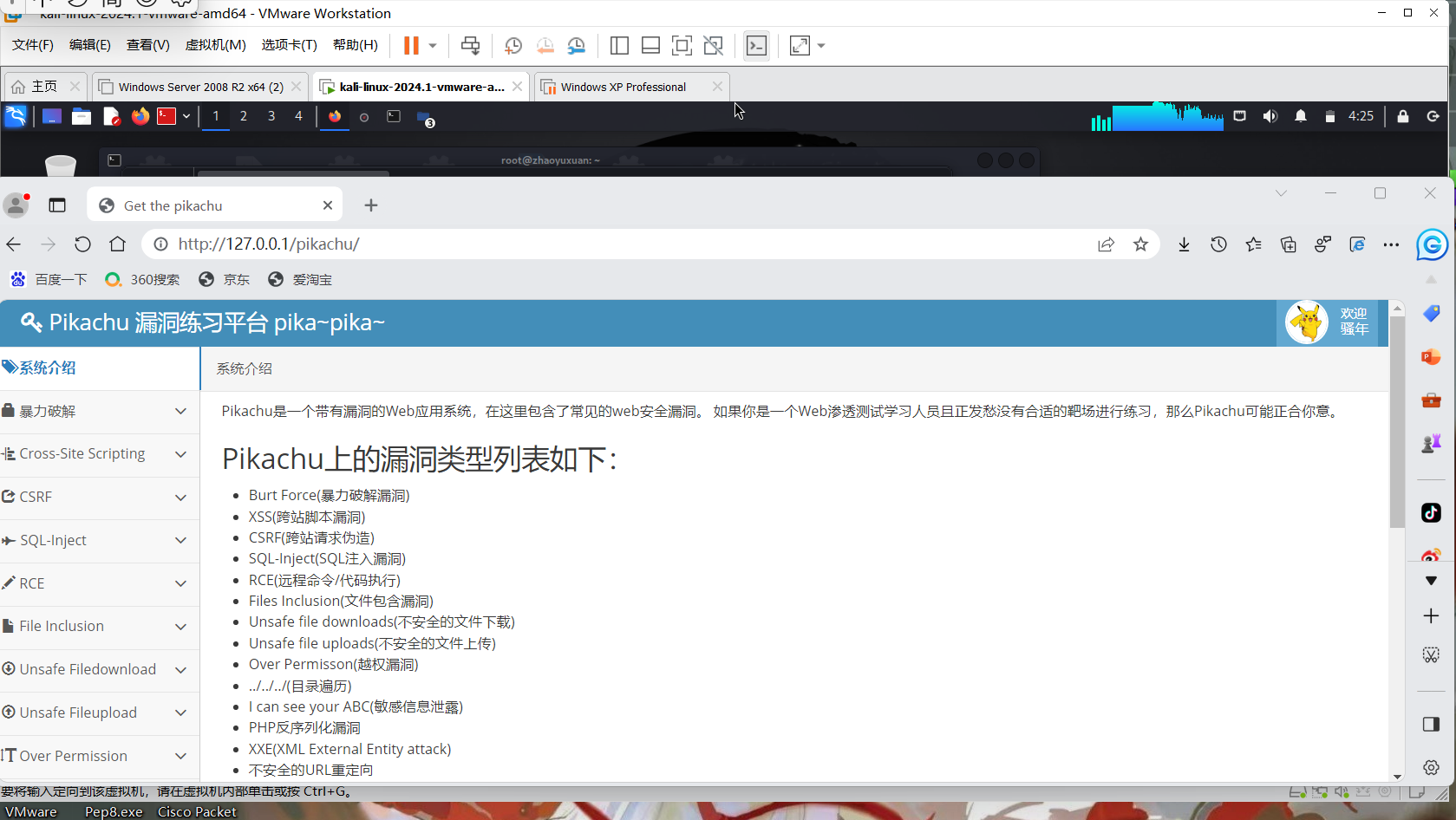Open the 360搜索 bookmark
The height and width of the screenshot is (820, 1456).
click(x=142, y=279)
